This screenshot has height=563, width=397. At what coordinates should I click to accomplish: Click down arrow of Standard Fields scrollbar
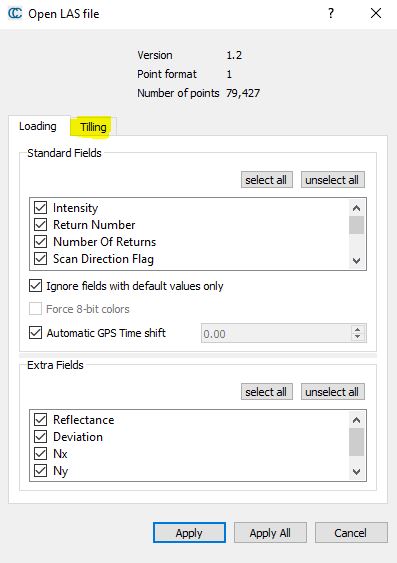pyautogui.click(x=356, y=261)
